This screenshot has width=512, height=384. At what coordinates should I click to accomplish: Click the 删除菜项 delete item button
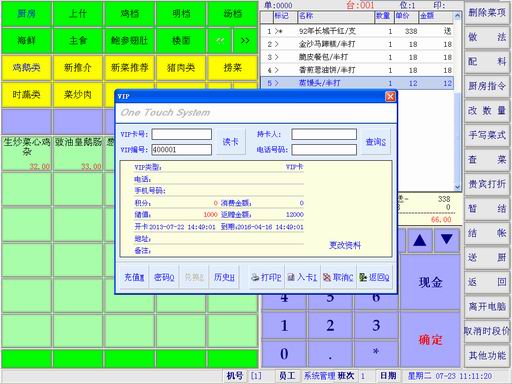coord(487,13)
